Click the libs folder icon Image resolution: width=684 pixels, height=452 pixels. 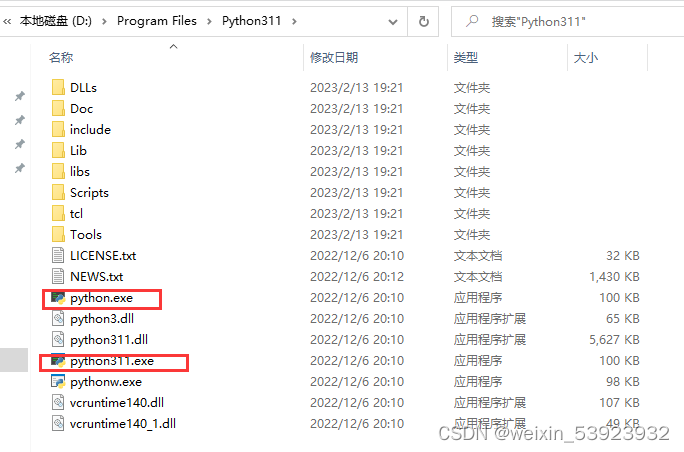coord(58,171)
